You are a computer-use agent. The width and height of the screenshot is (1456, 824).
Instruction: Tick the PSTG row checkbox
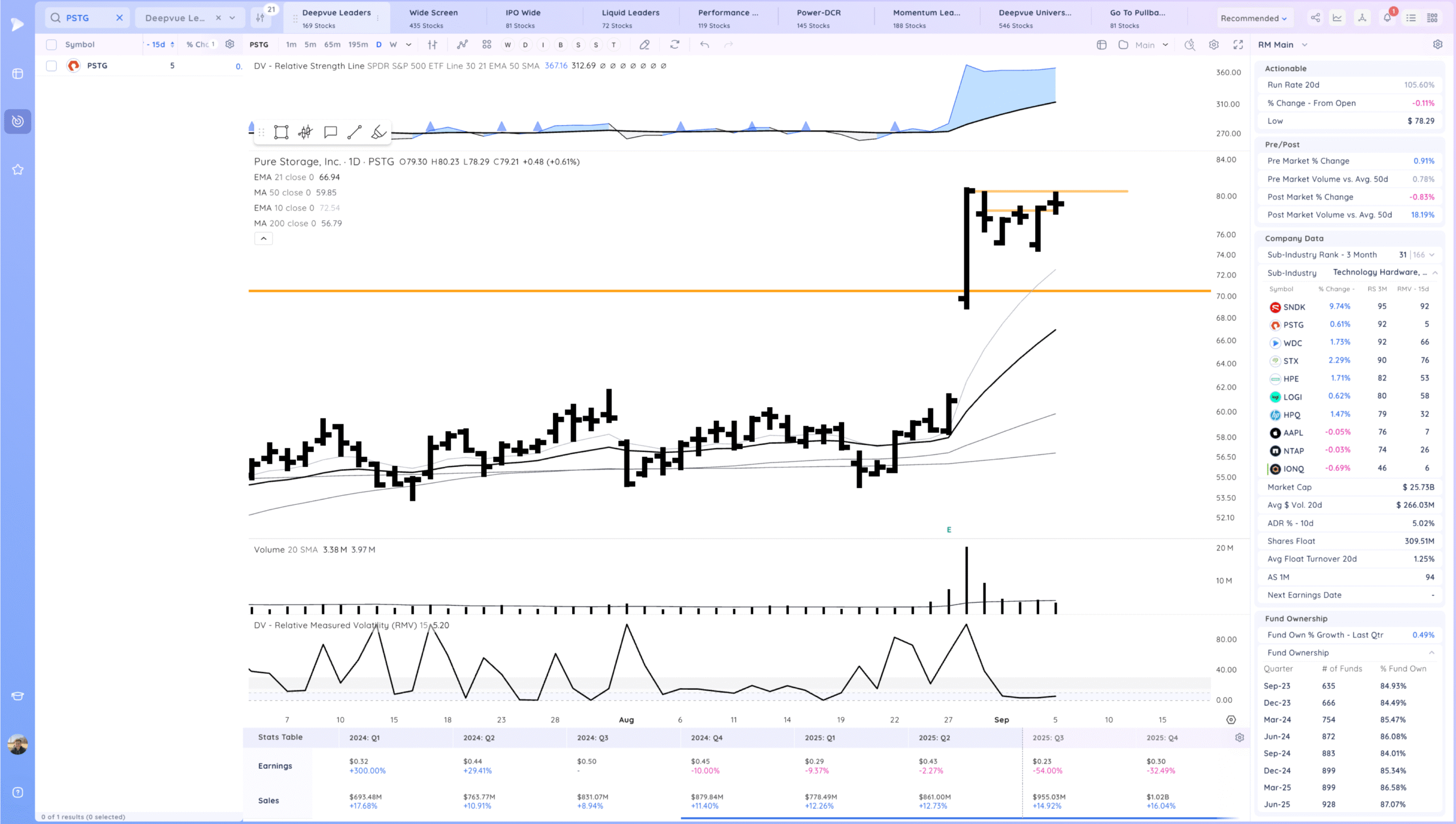[x=51, y=66]
